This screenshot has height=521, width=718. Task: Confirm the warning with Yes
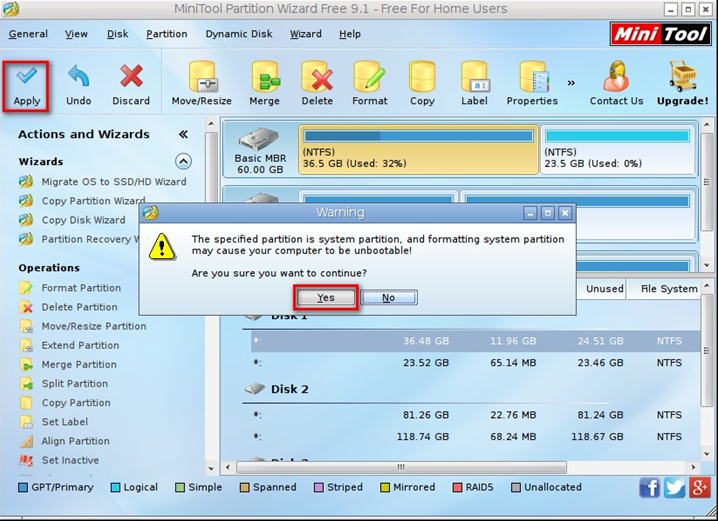point(326,298)
